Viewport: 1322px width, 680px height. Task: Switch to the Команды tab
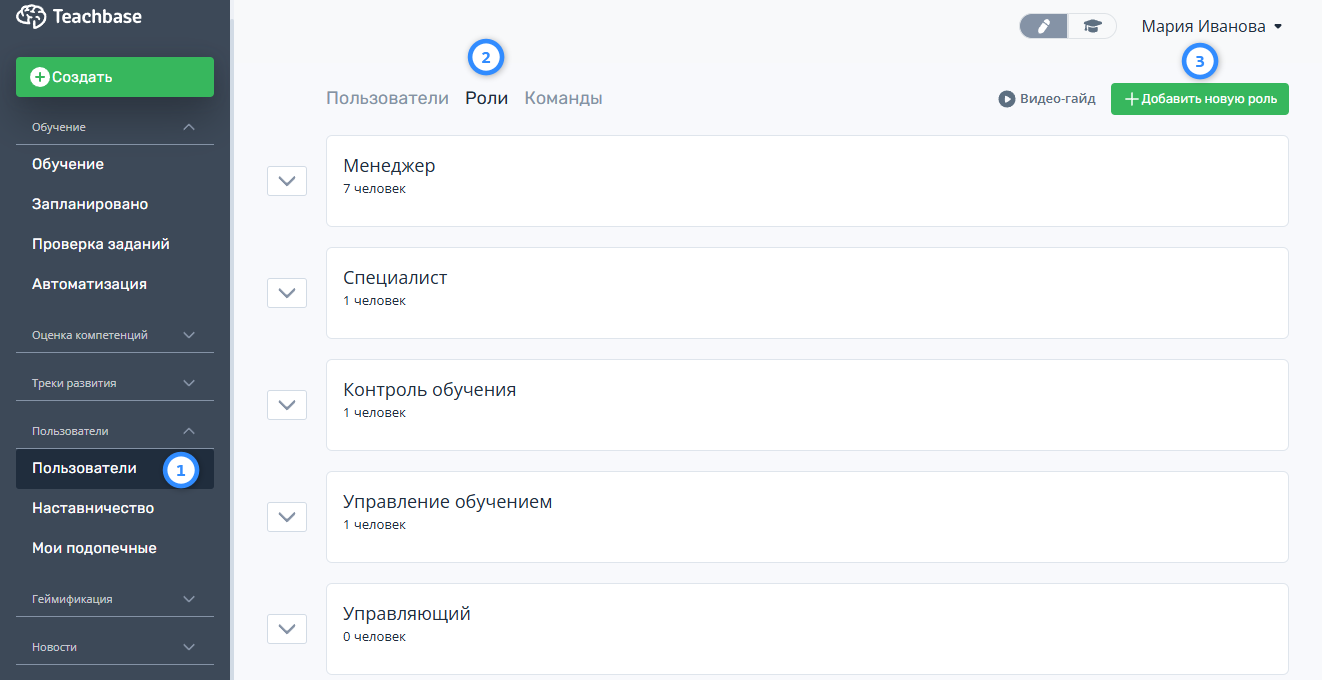(x=563, y=98)
